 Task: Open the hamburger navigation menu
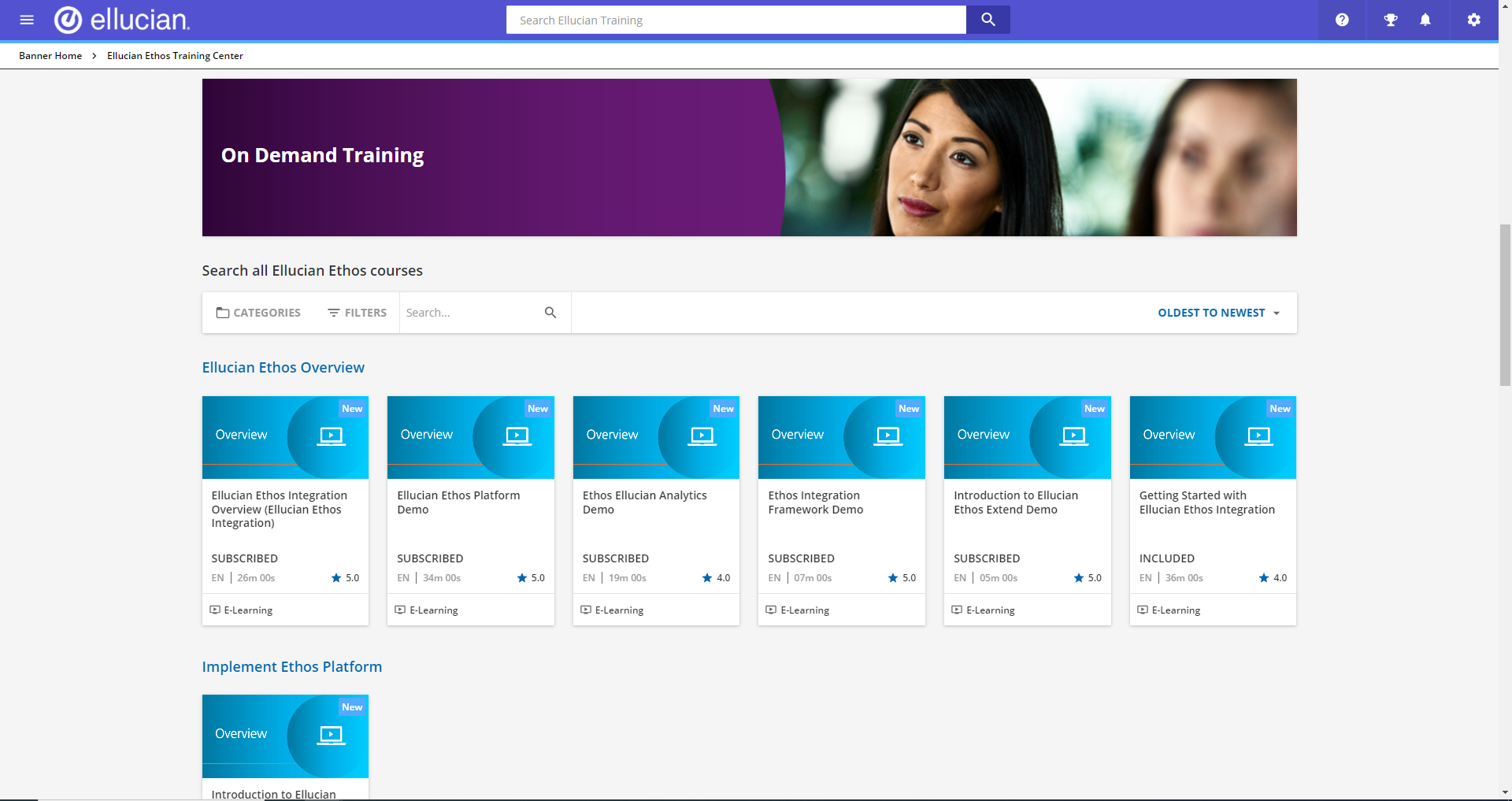[x=27, y=20]
